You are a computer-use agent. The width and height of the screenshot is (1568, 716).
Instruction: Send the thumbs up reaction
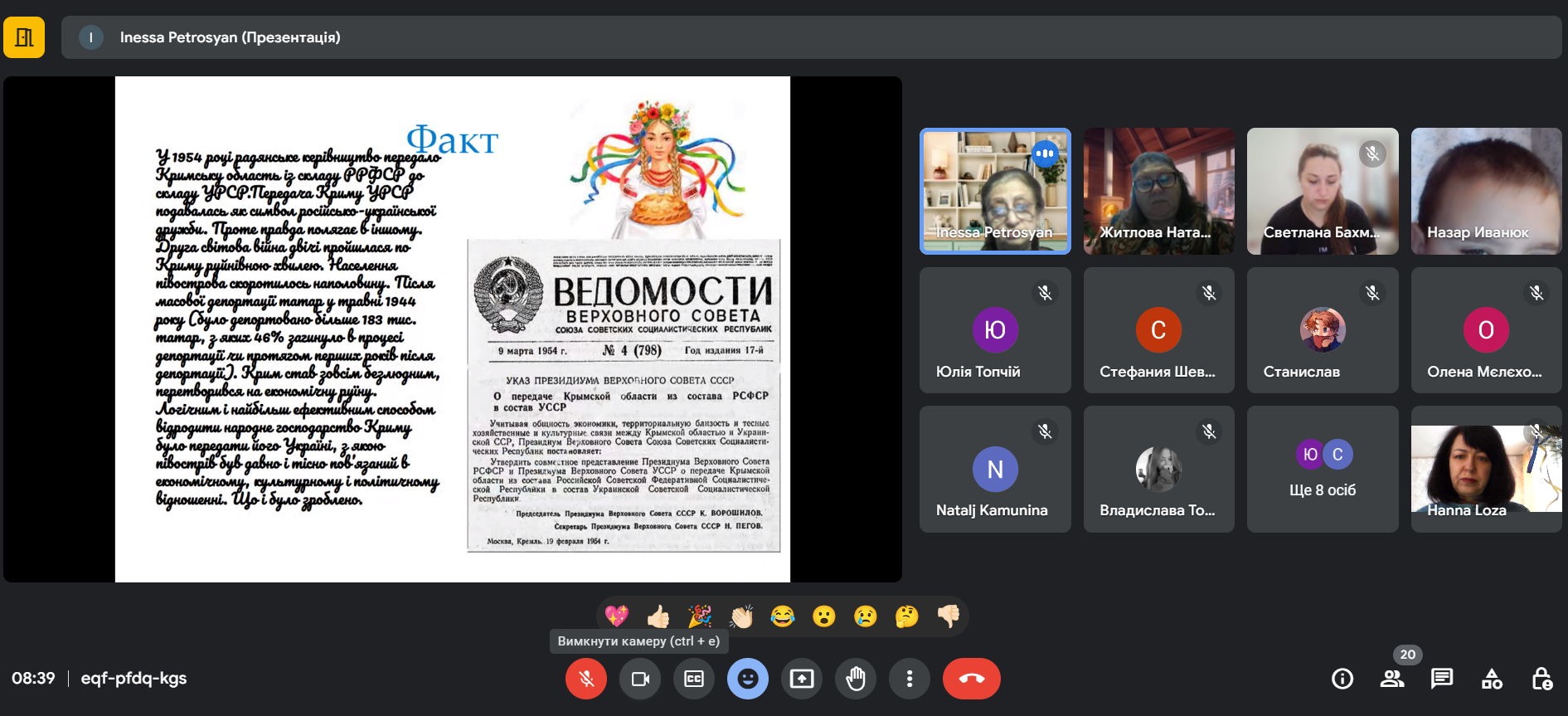(658, 616)
